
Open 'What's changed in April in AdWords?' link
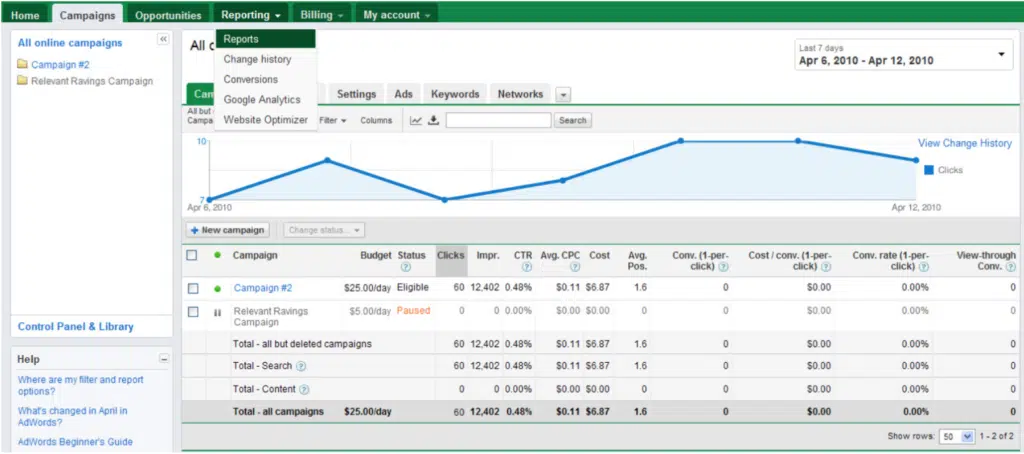pyautogui.click(x=72, y=417)
